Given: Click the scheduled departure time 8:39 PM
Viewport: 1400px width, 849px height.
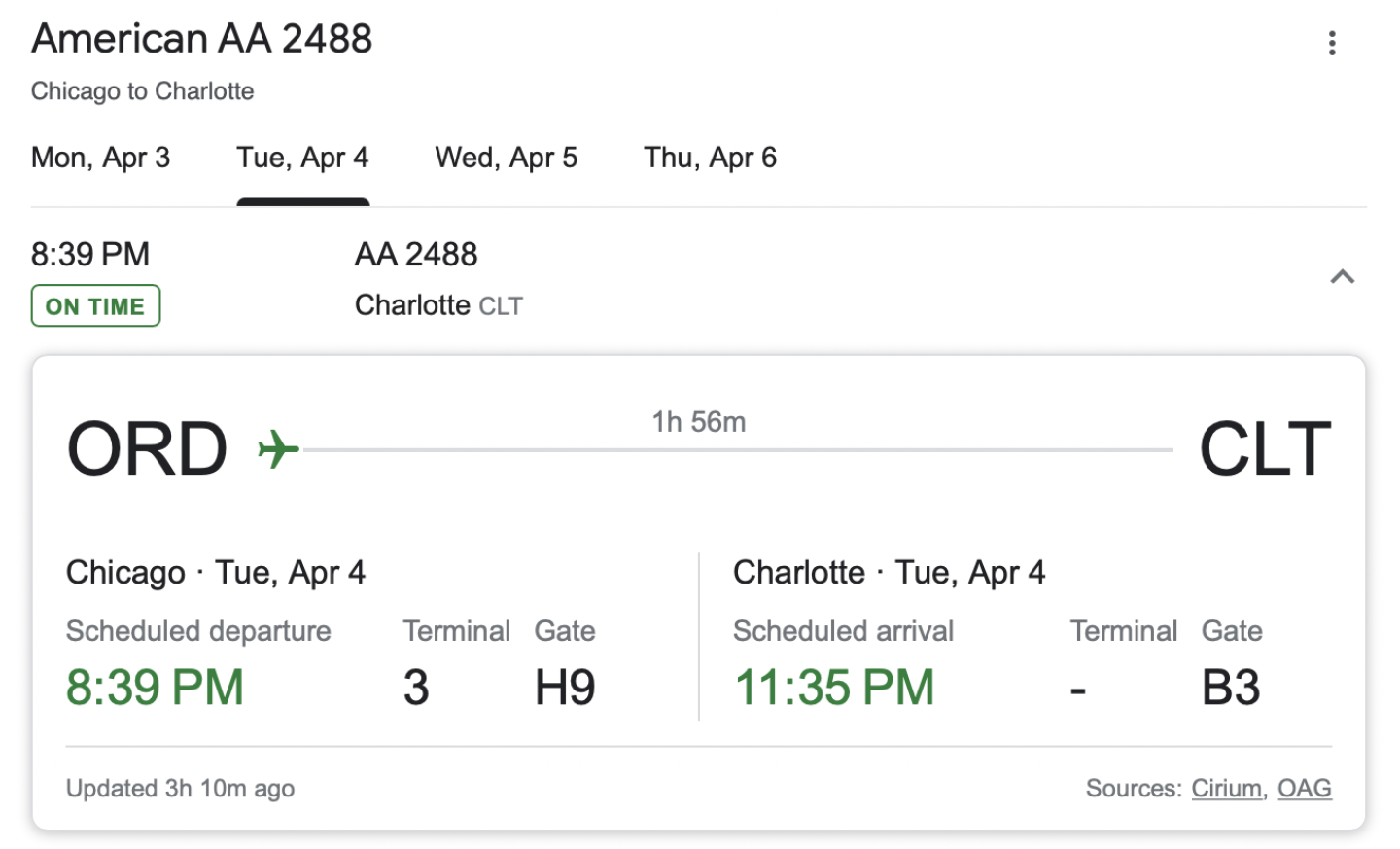Looking at the screenshot, I should 155,688.
